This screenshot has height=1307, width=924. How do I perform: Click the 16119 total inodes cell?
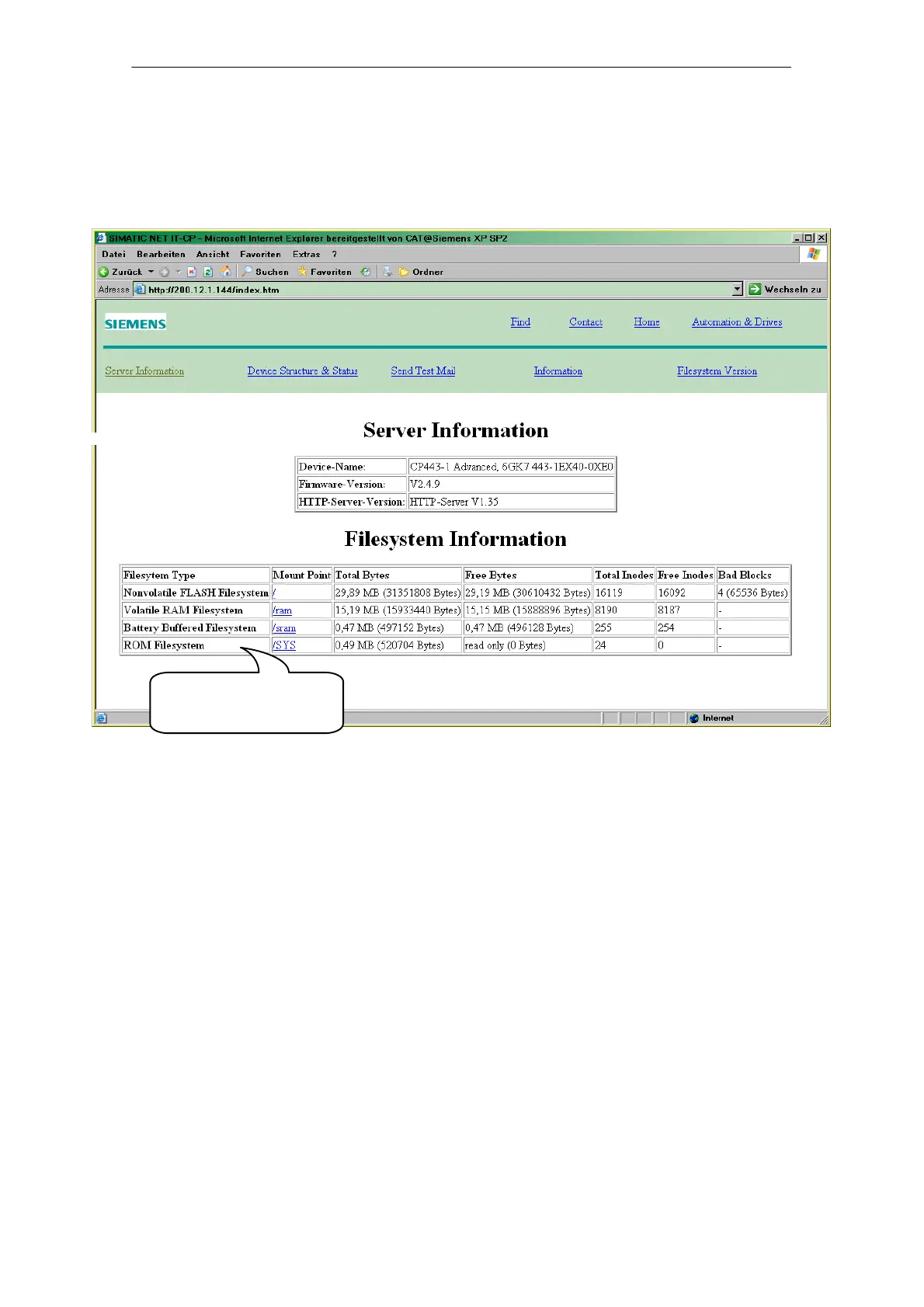tap(624, 593)
